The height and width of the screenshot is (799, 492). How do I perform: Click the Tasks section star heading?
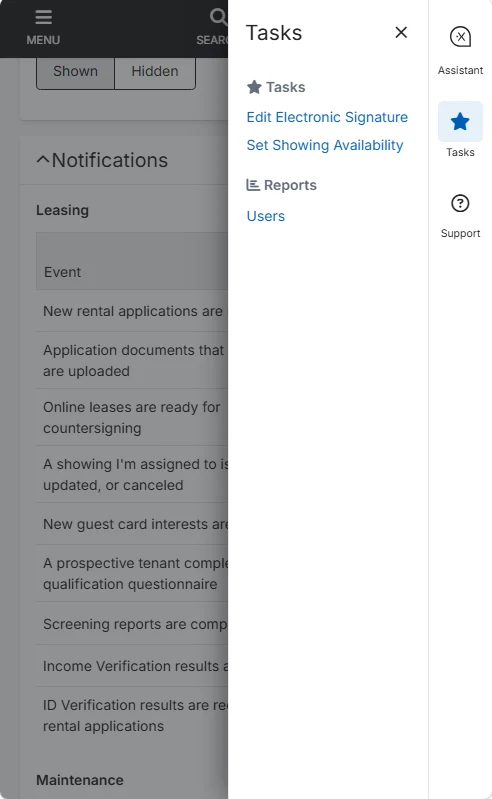[x=276, y=87]
